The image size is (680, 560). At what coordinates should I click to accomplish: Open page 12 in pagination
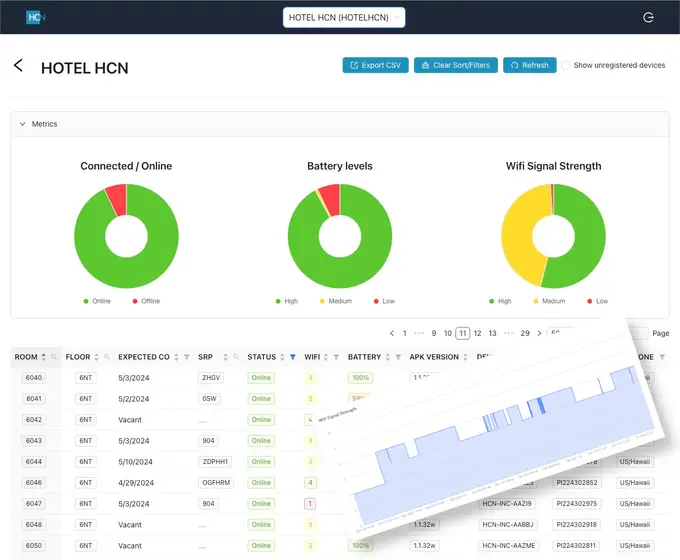click(x=477, y=333)
